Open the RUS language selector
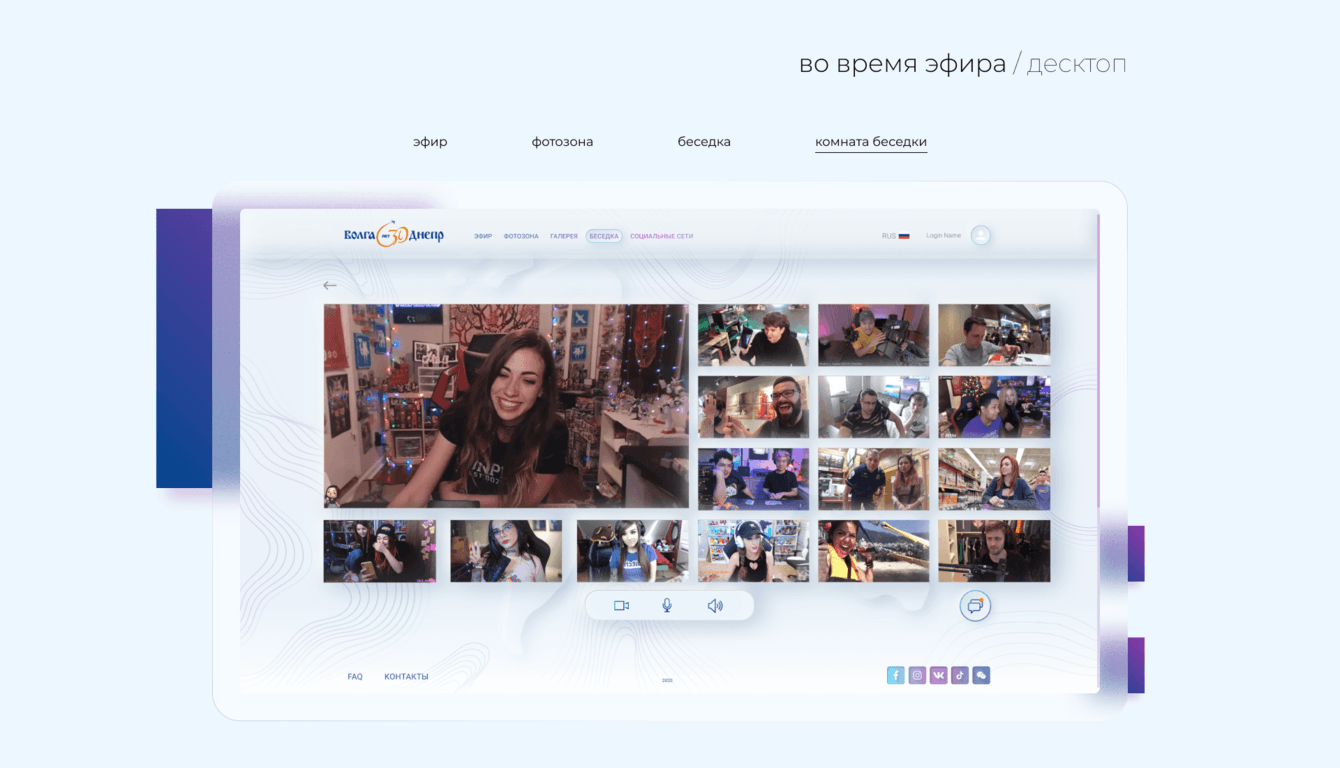Screen dimensions: 1340x768 click(x=895, y=236)
